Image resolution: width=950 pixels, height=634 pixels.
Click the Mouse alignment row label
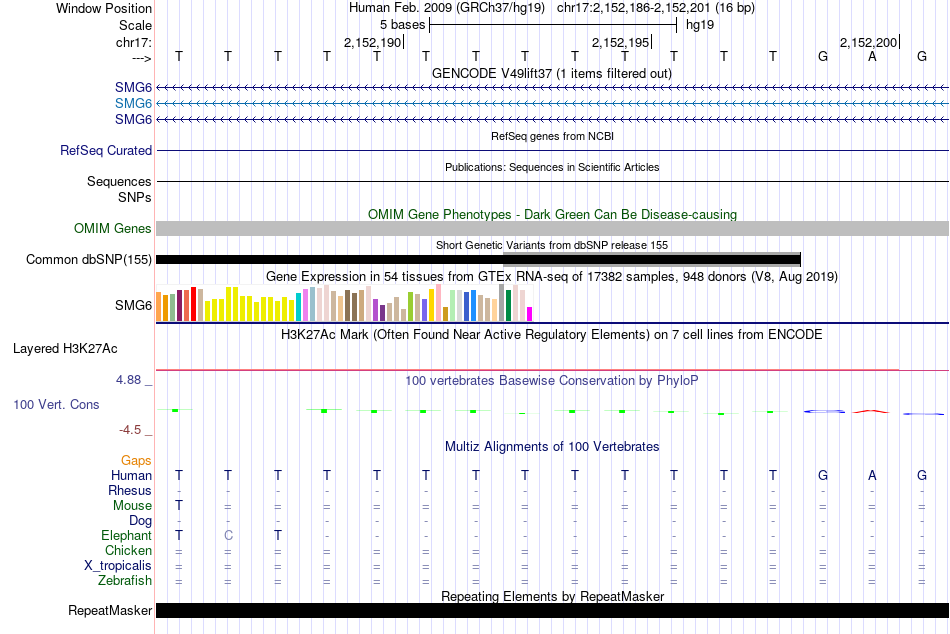coord(133,506)
